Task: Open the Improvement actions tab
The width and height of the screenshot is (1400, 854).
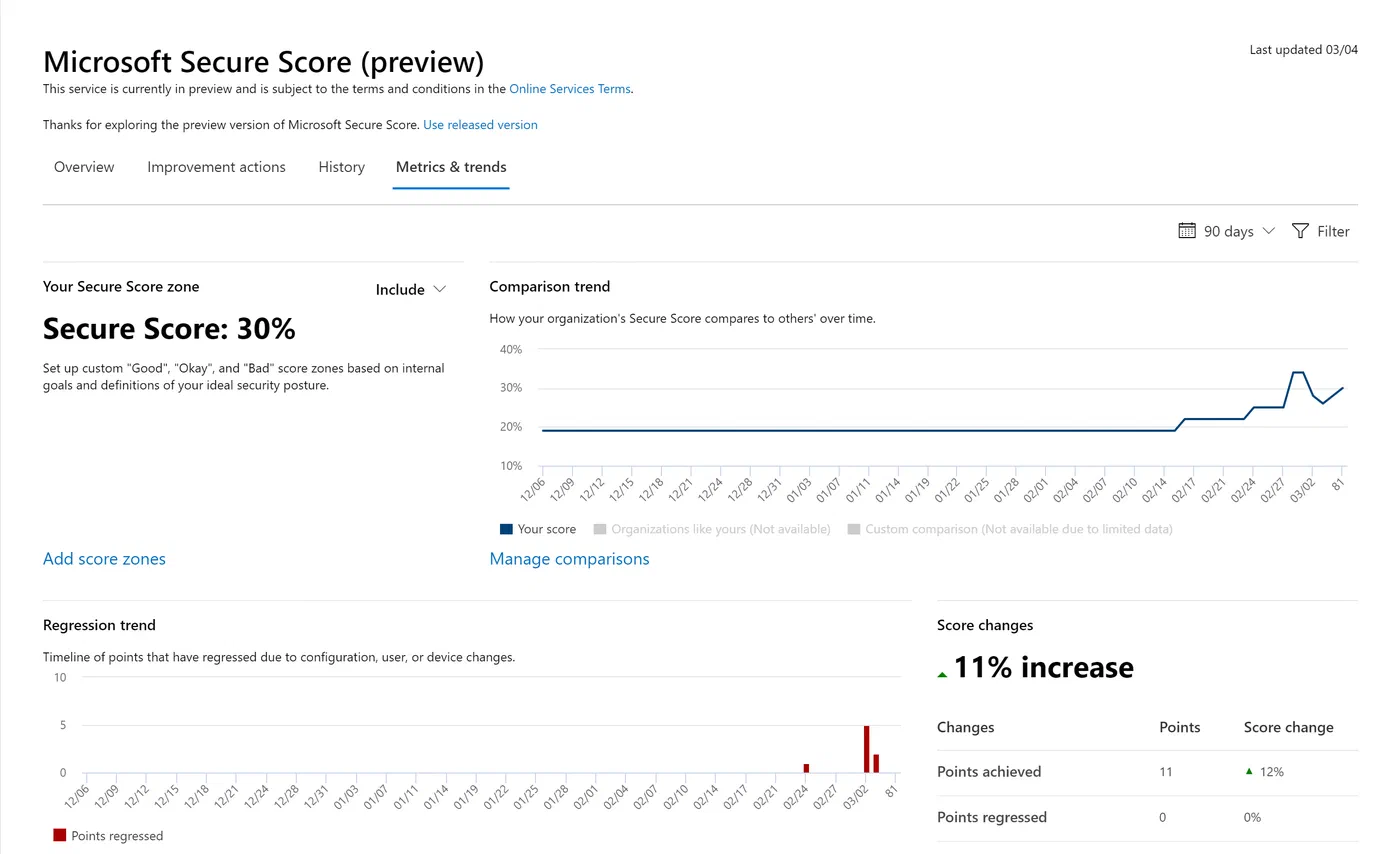Action: [216, 167]
